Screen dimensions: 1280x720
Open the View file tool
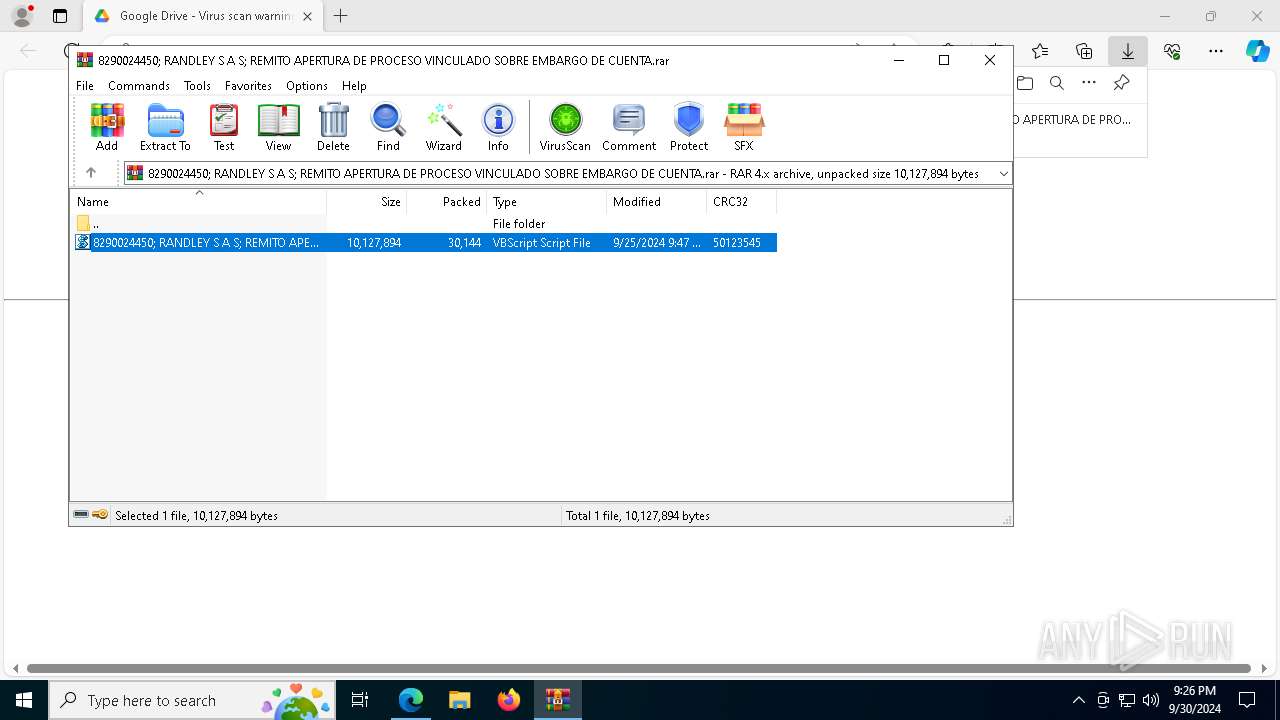(278, 127)
